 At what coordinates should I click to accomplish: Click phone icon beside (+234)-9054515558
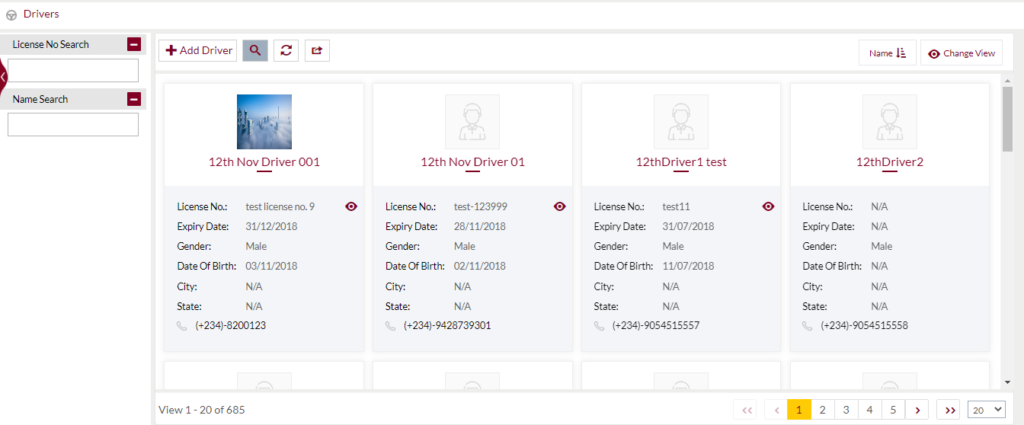pyautogui.click(x=807, y=325)
